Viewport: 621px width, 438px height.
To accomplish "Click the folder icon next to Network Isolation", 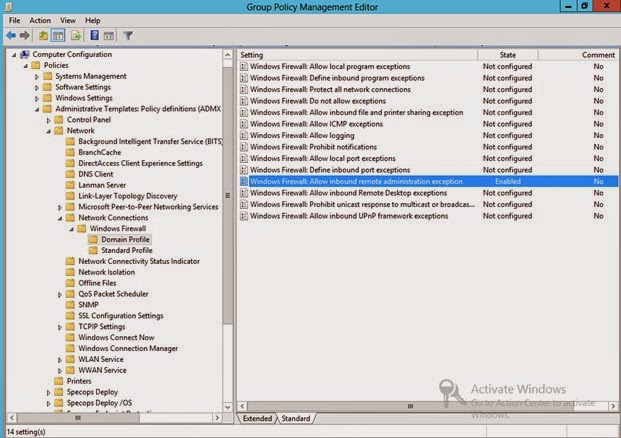I will (70, 272).
